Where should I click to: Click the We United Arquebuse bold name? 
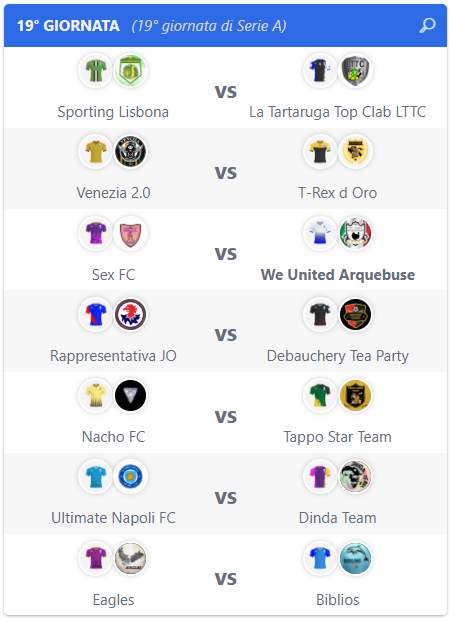pyautogui.click(x=338, y=275)
